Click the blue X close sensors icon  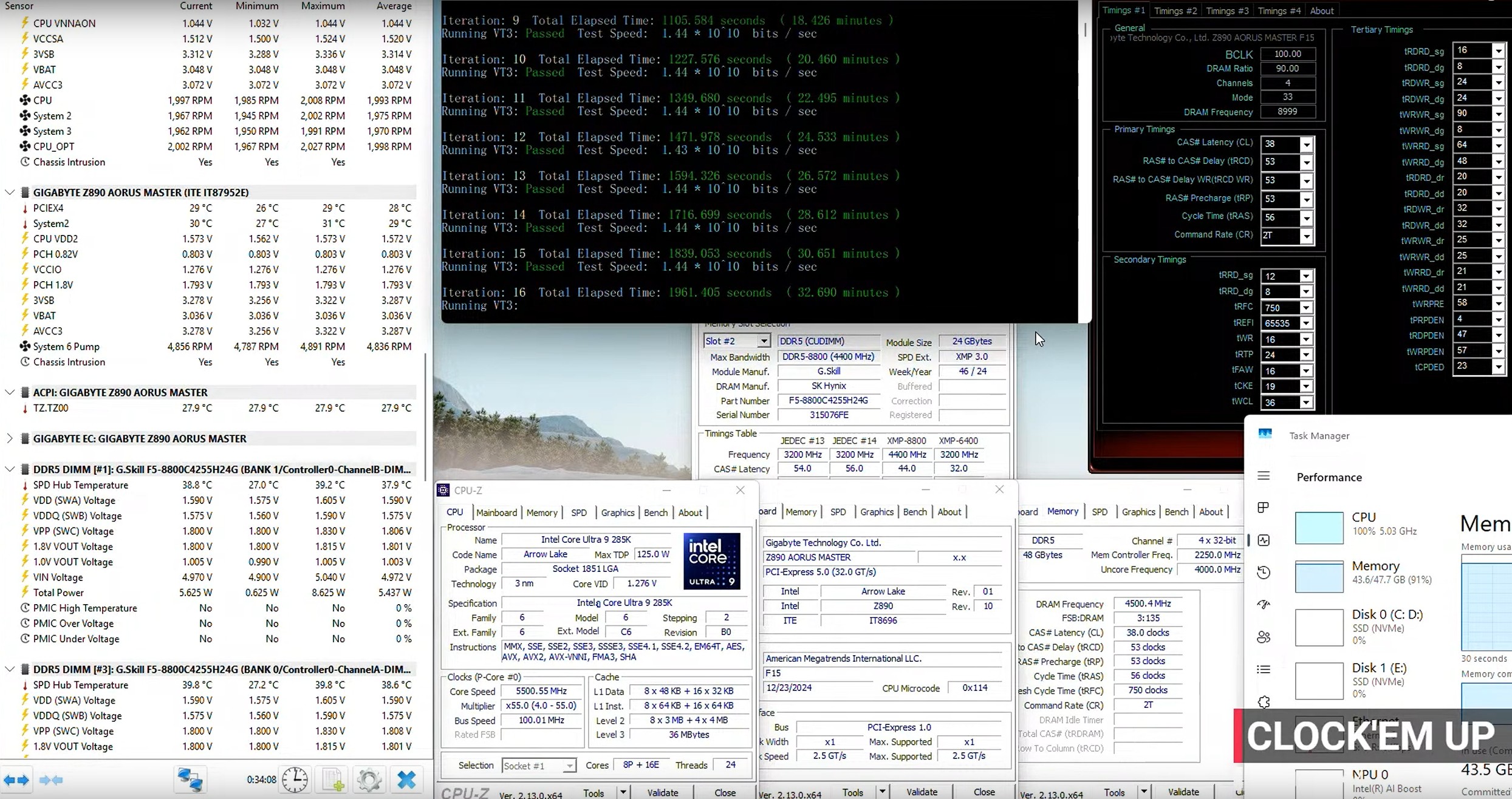pyautogui.click(x=406, y=780)
